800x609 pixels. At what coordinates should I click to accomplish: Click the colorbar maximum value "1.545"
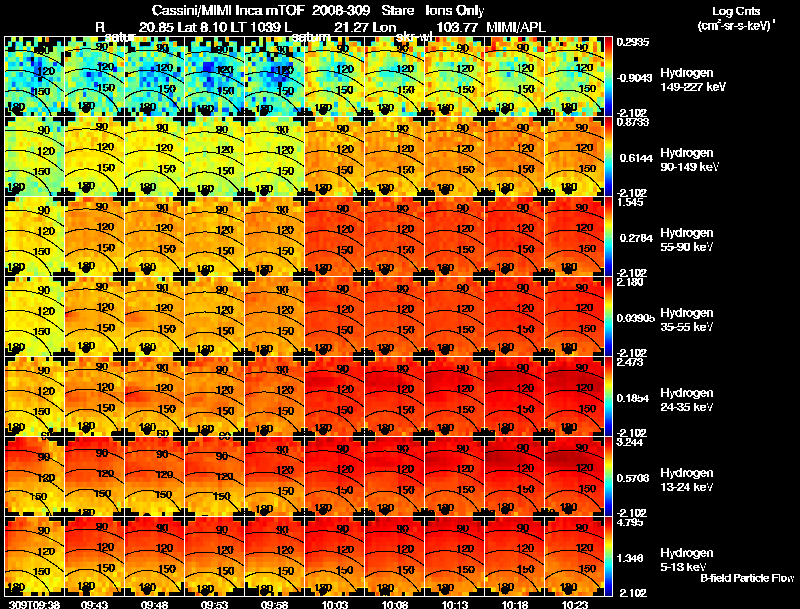[630, 202]
